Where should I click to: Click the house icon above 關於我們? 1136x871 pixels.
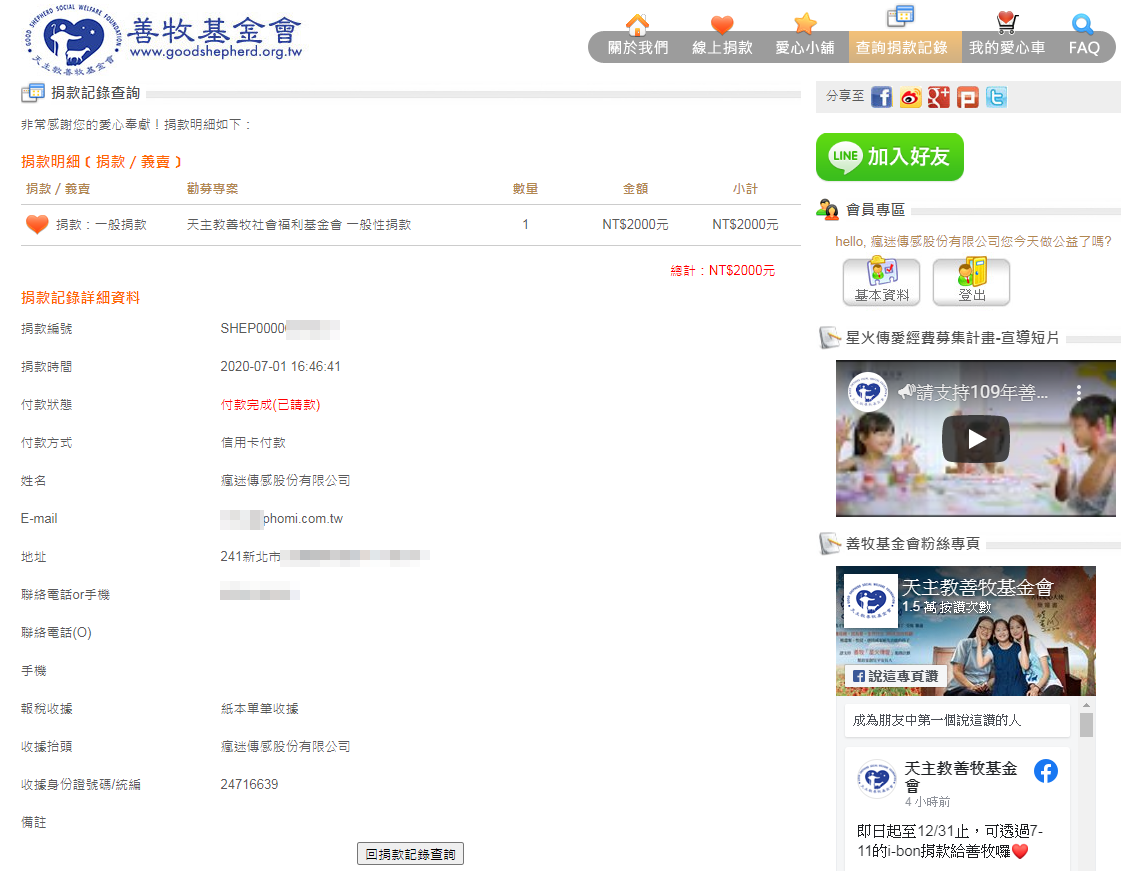tap(638, 25)
